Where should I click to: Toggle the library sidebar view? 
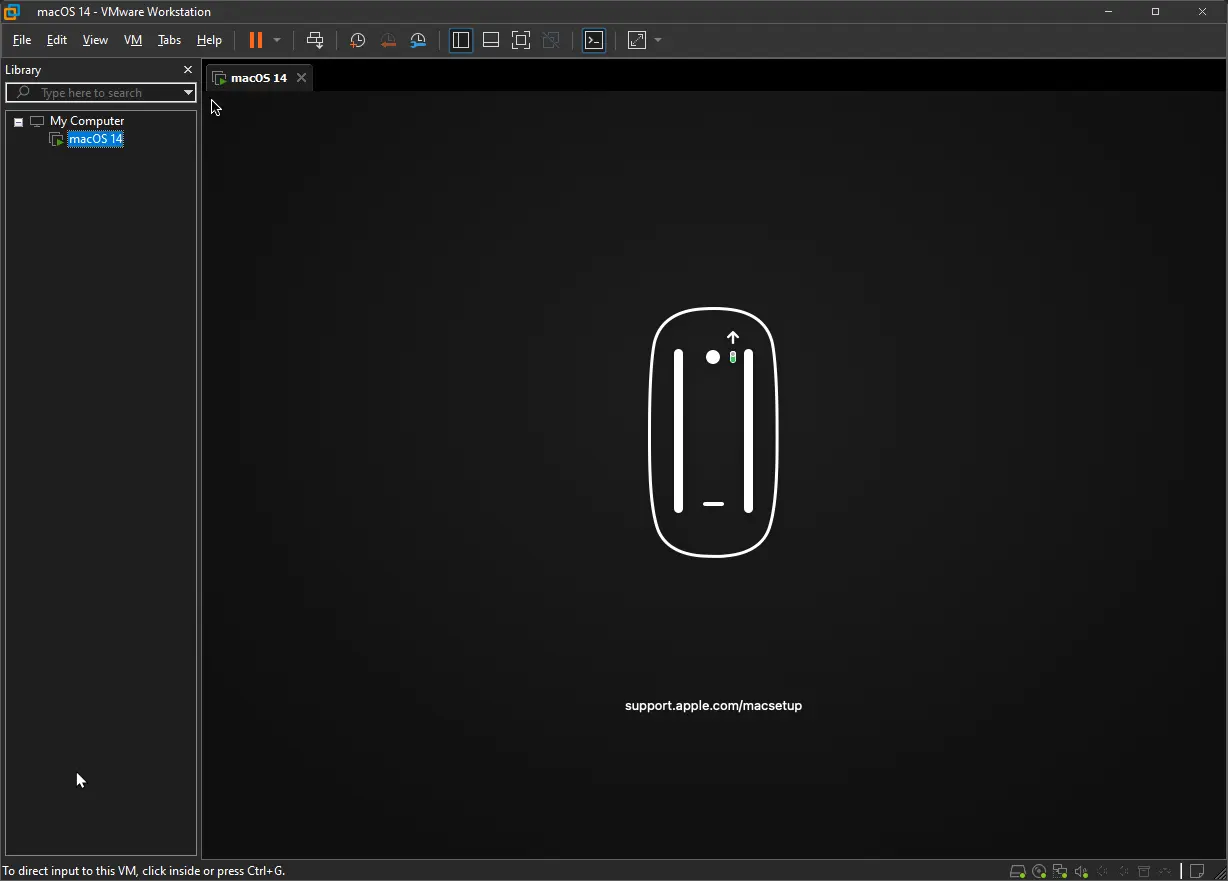pos(461,40)
